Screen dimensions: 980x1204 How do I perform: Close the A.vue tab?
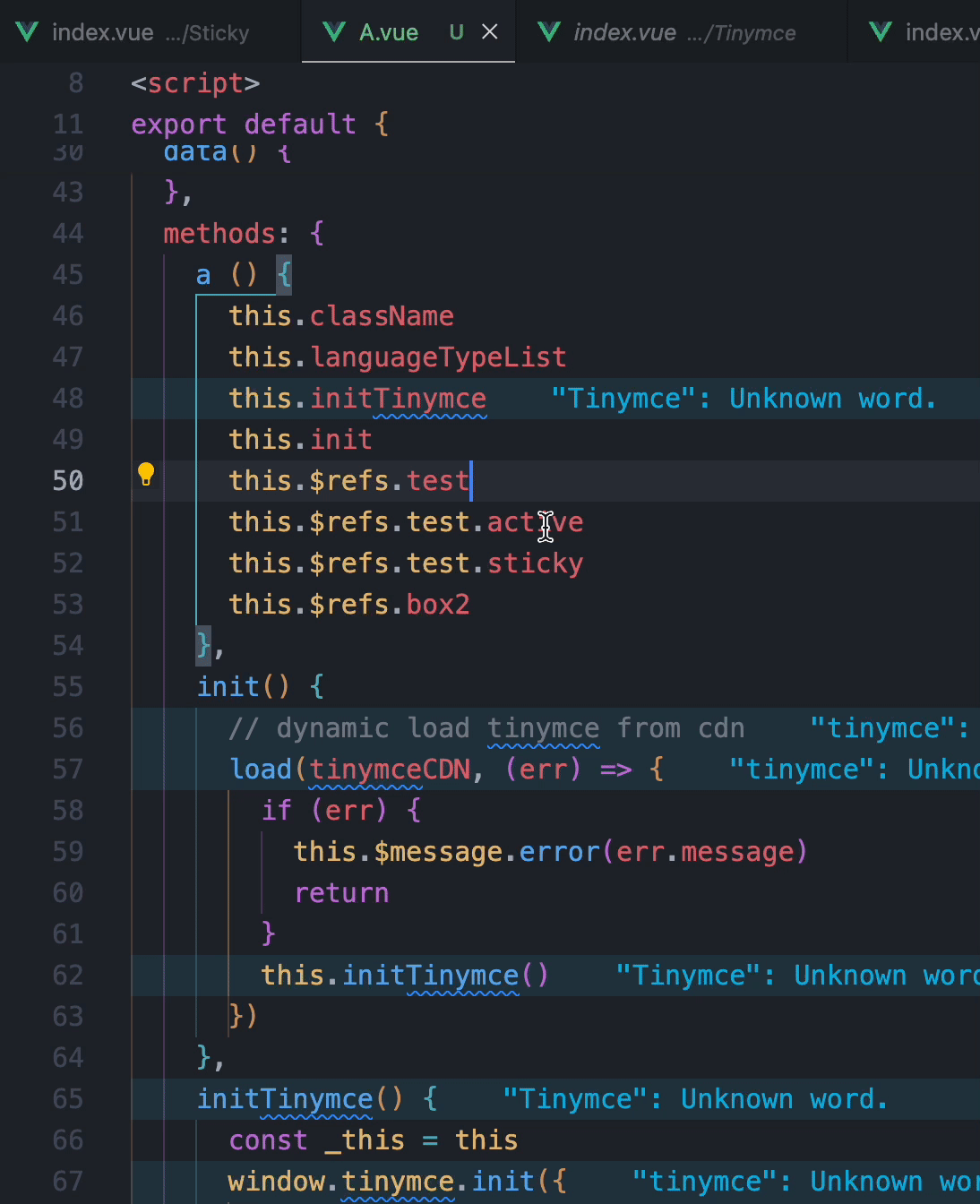pyautogui.click(x=490, y=32)
